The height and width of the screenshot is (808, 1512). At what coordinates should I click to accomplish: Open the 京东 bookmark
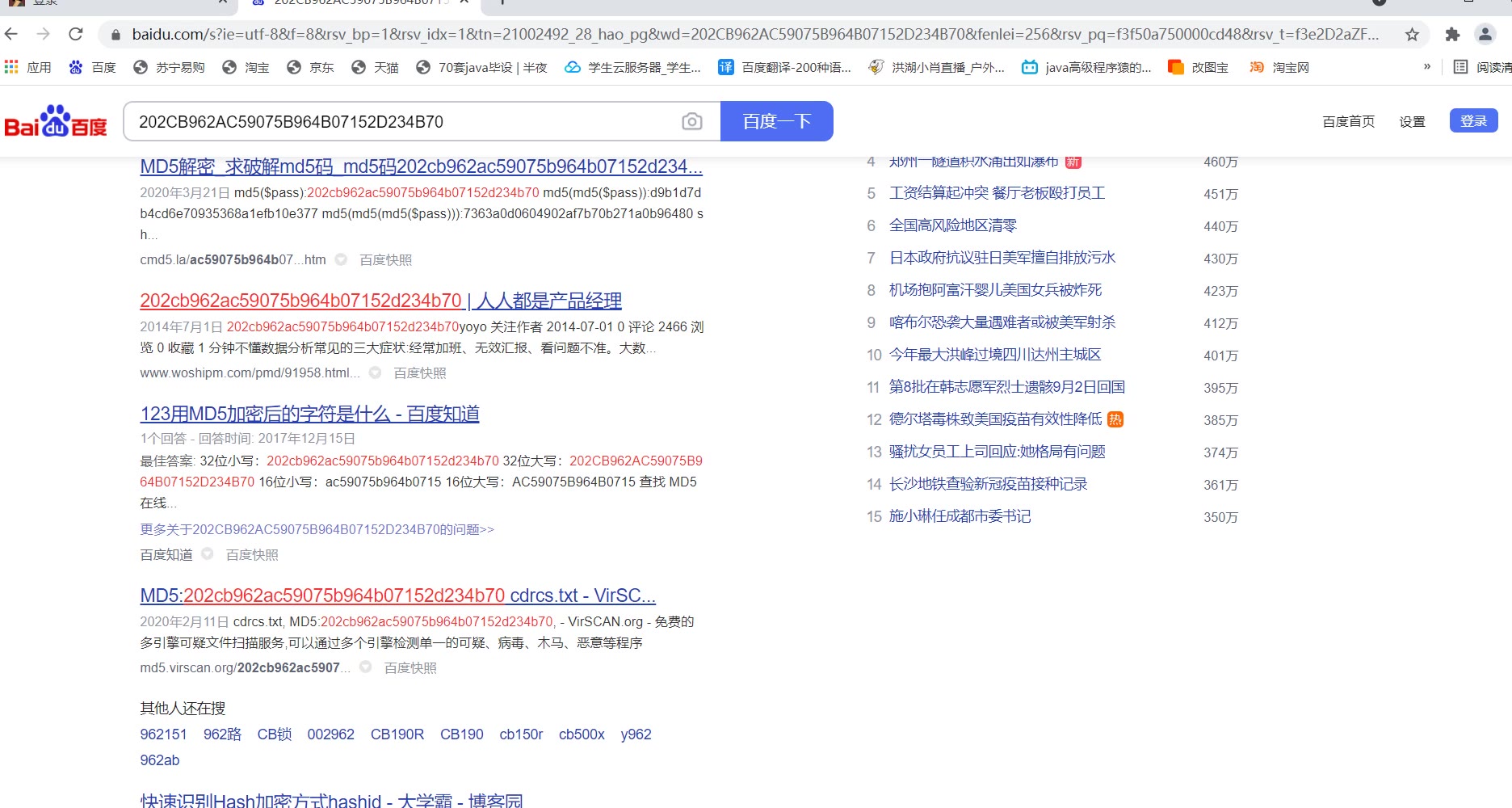coord(310,67)
